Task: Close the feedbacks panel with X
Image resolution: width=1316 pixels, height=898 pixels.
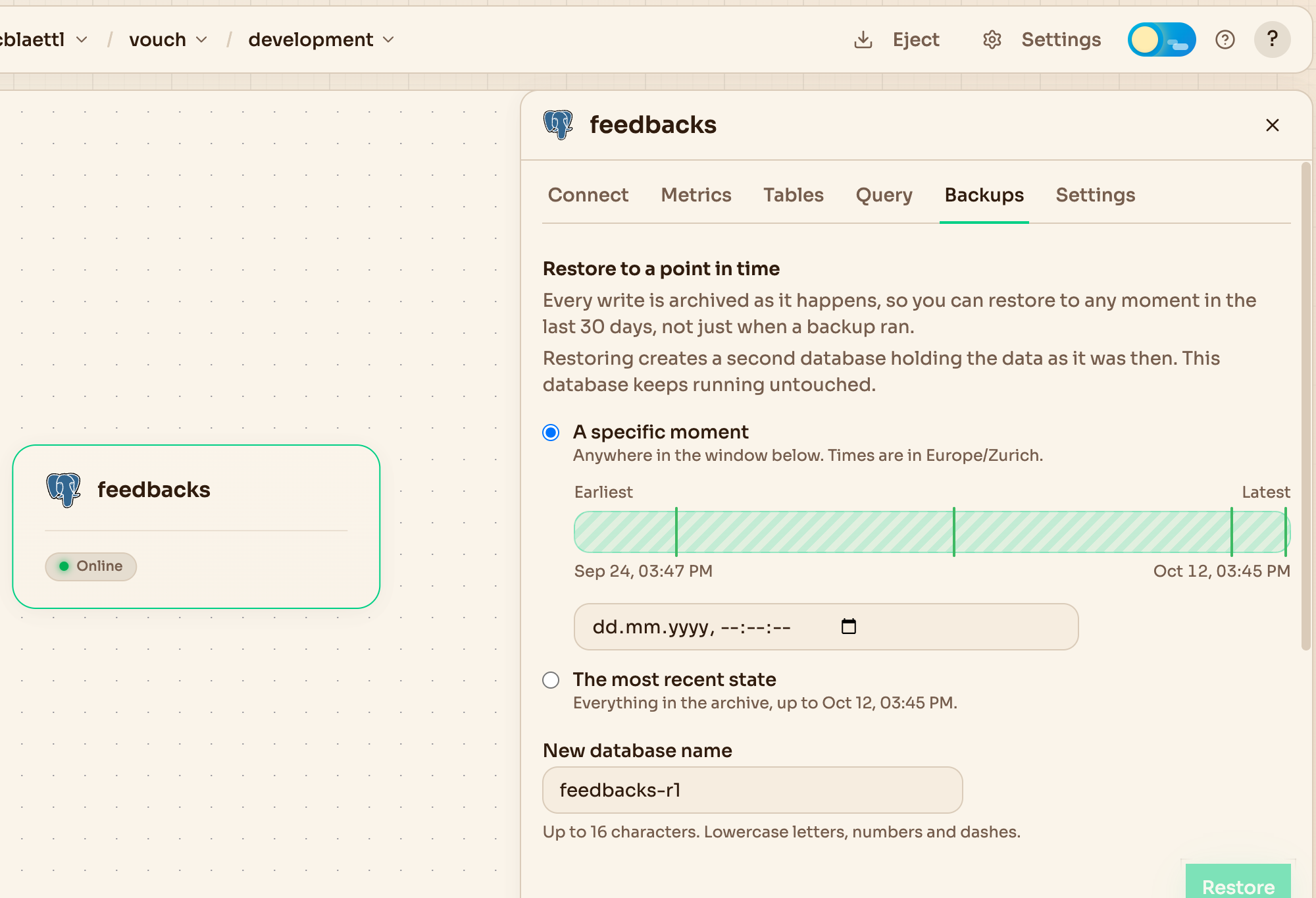Action: 1272,125
